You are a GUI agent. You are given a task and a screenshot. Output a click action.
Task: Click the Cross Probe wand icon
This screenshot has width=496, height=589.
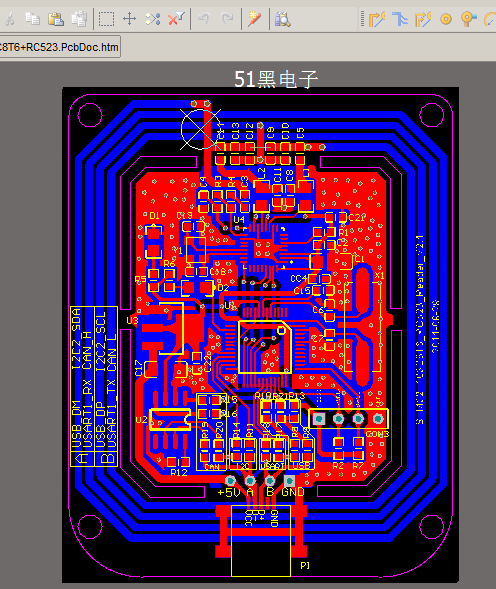(x=254, y=18)
